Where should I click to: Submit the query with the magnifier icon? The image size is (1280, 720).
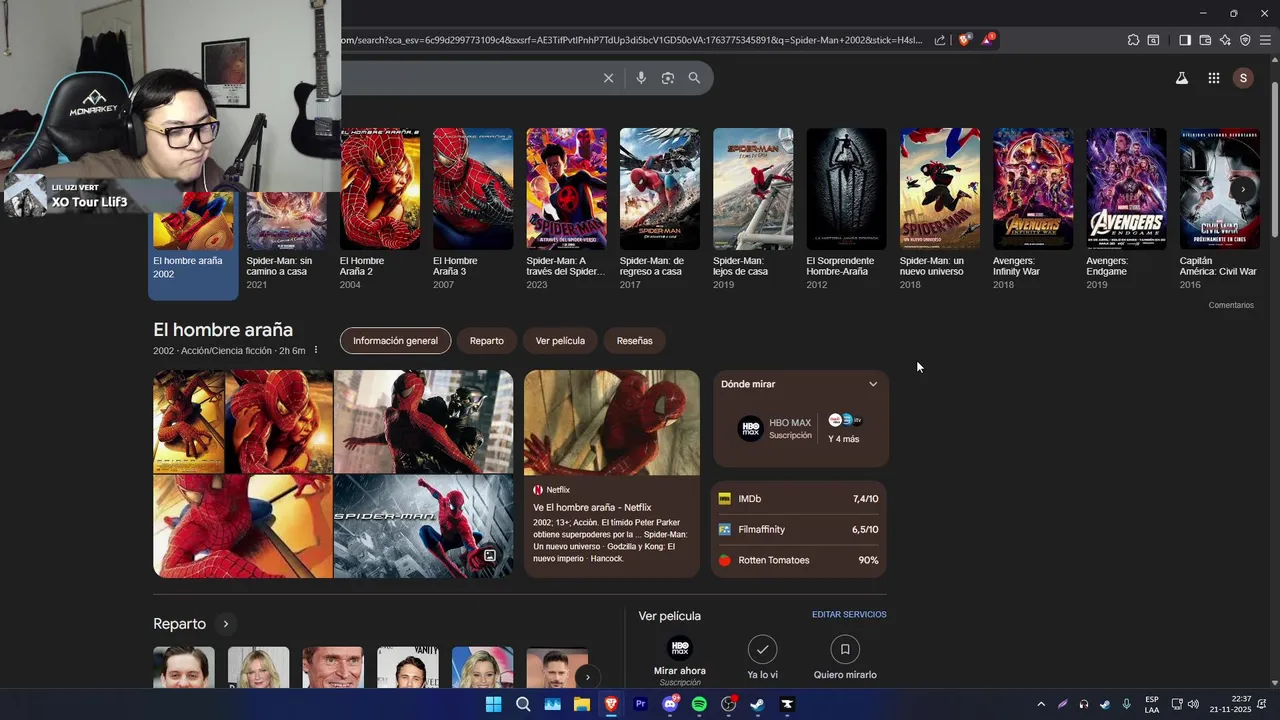coord(694,78)
